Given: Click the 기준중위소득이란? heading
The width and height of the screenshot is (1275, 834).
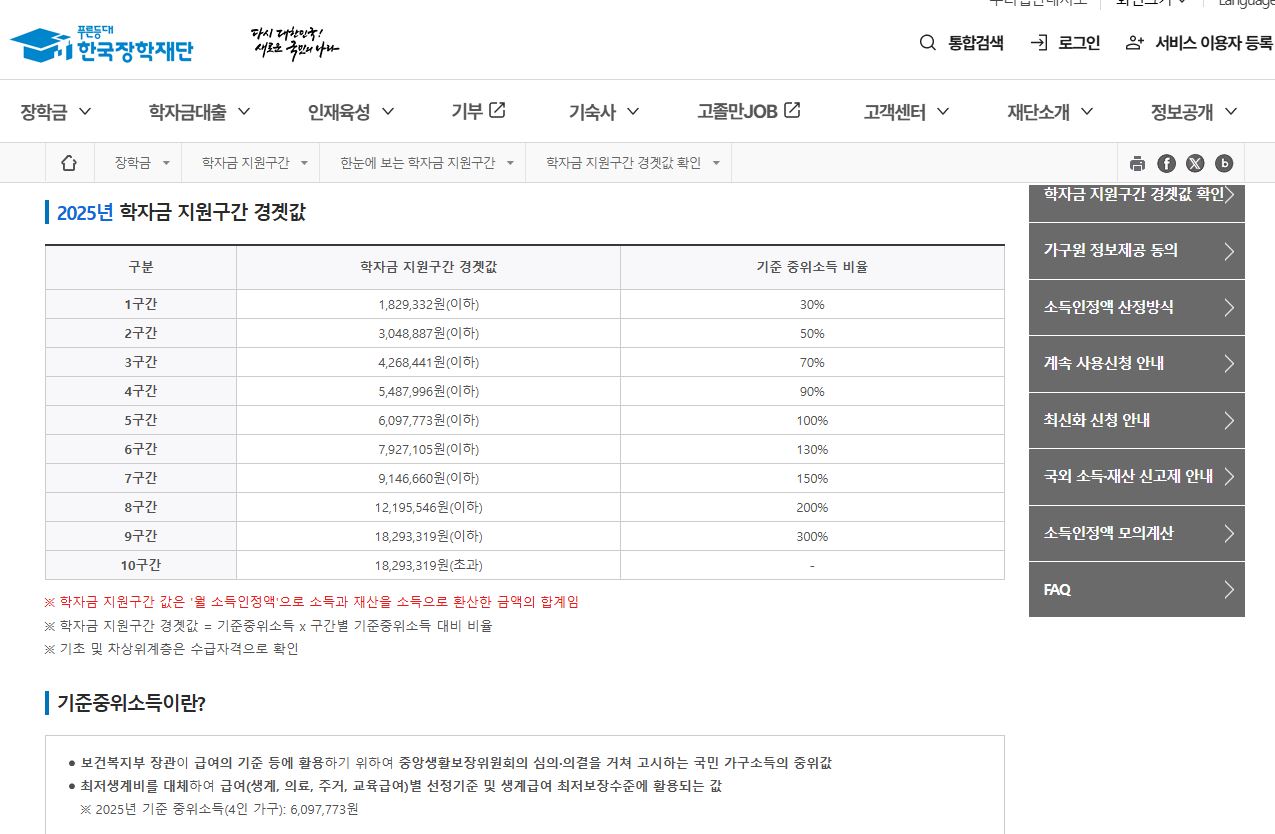Looking at the screenshot, I should coord(131,703).
